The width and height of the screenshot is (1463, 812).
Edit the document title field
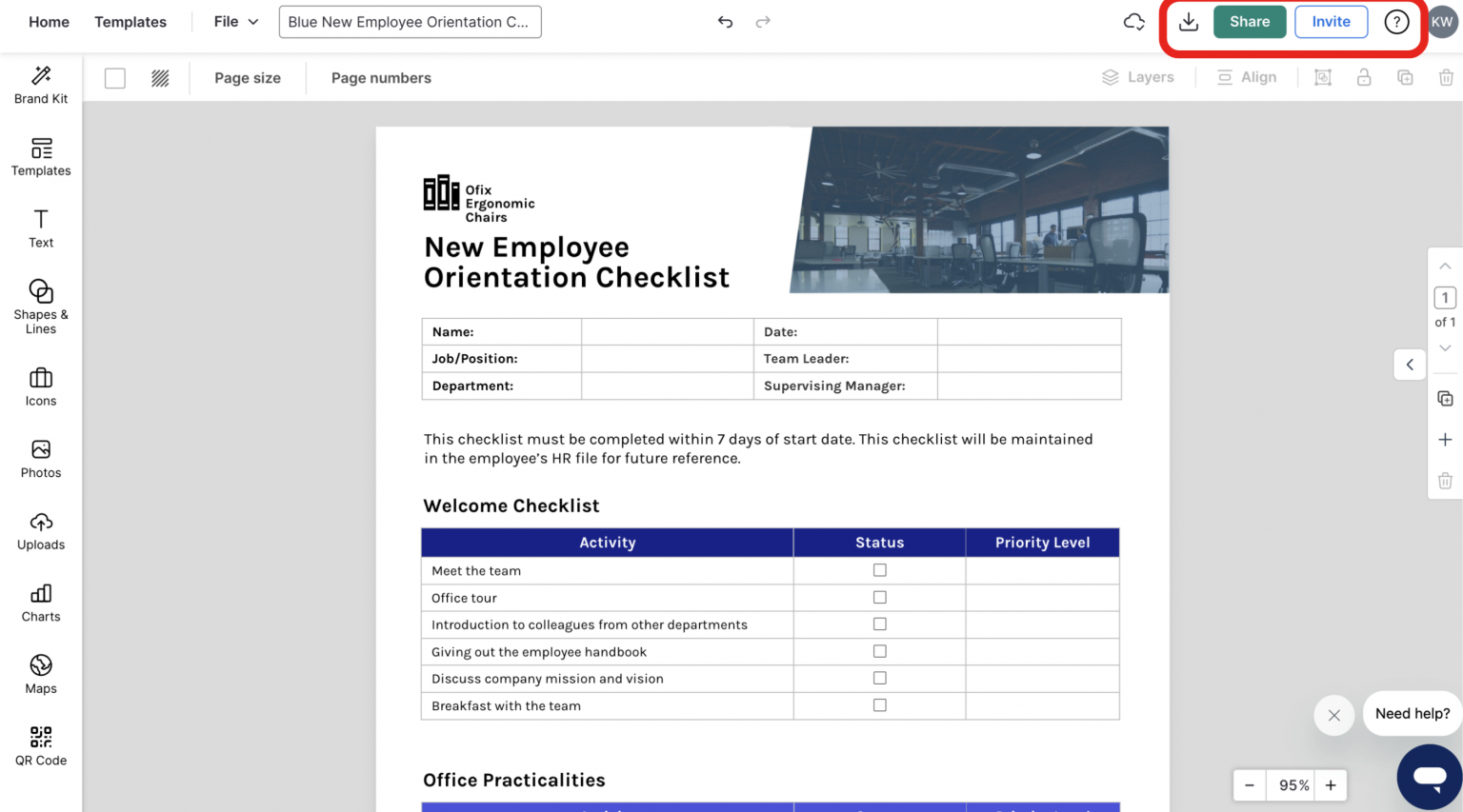pyautogui.click(x=410, y=21)
